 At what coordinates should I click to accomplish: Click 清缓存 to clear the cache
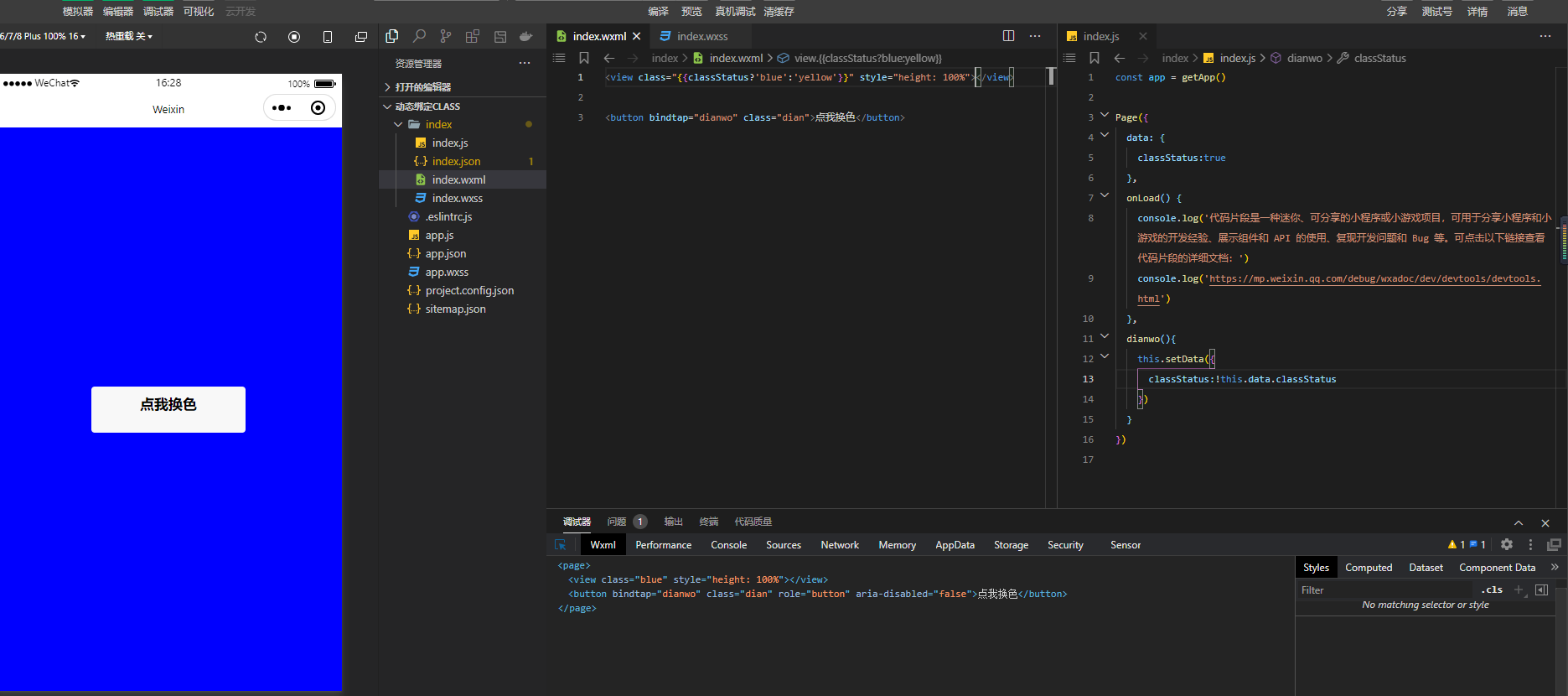779,12
